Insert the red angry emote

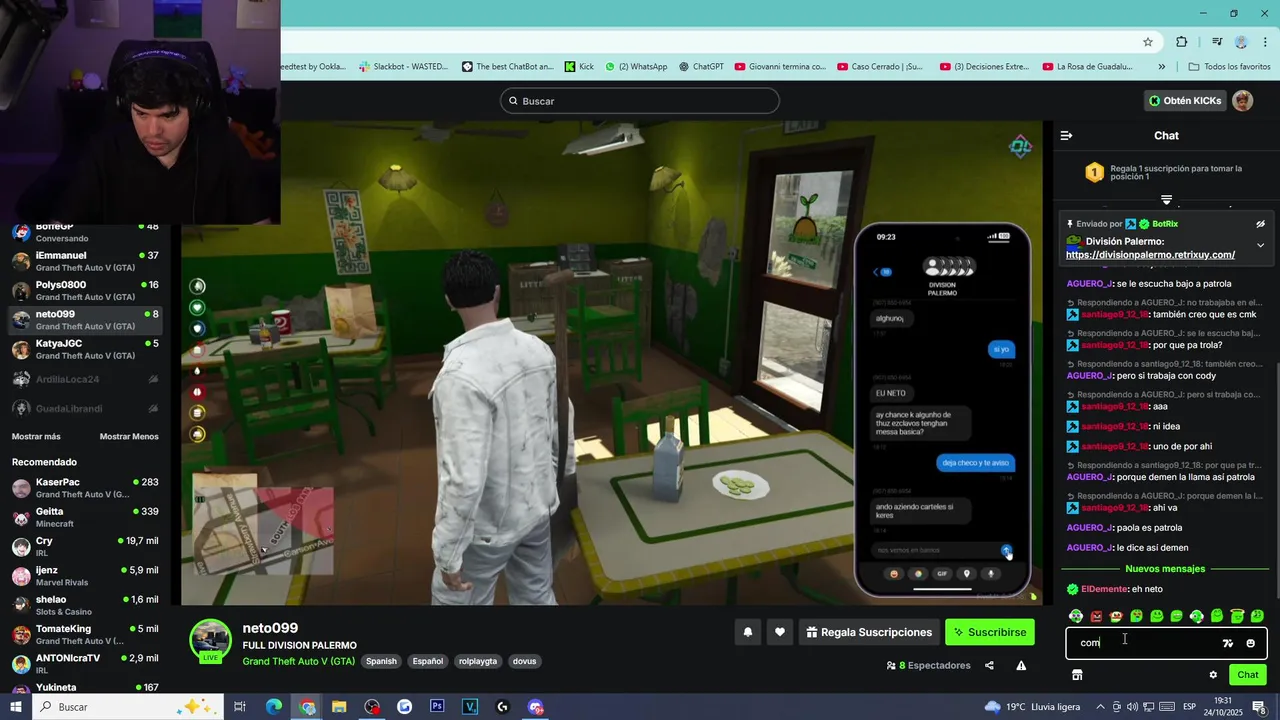pyautogui.click(x=1096, y=616)
